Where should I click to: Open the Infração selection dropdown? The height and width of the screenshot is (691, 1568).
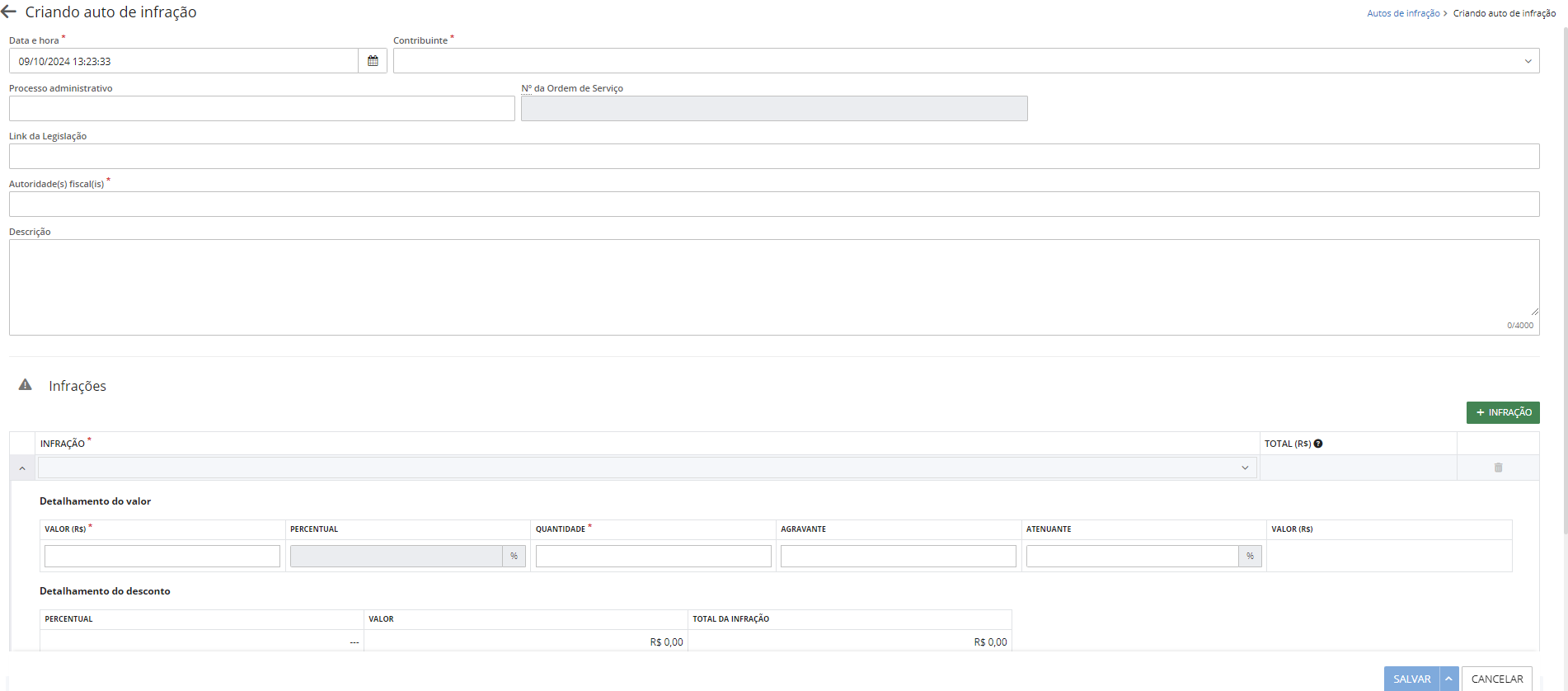(x=647, y=468)
